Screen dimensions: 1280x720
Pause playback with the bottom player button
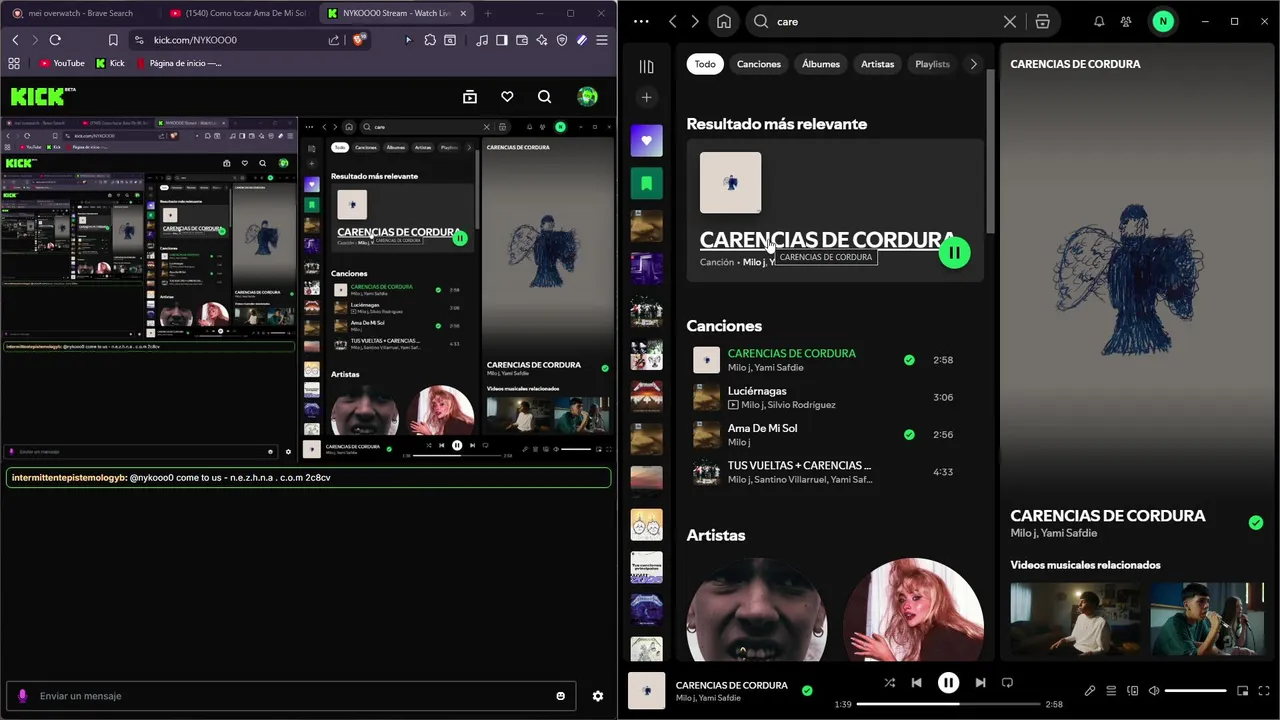[948, 683]
